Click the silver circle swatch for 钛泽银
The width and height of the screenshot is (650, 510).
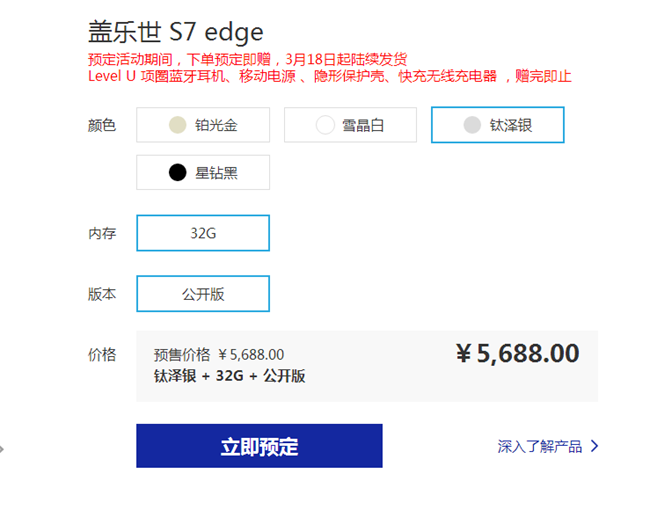[x=472, y=125]
